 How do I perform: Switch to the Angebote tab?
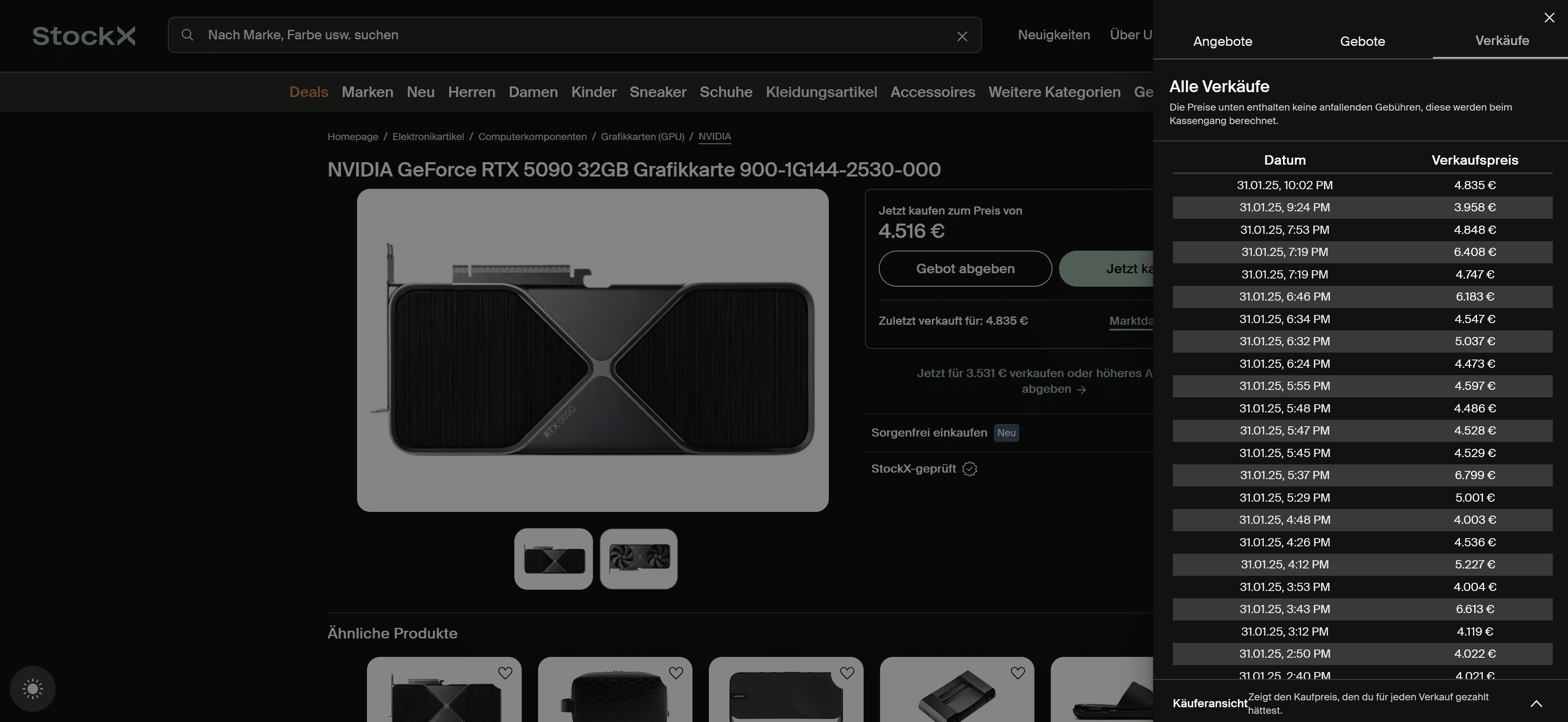[1222, 41]
